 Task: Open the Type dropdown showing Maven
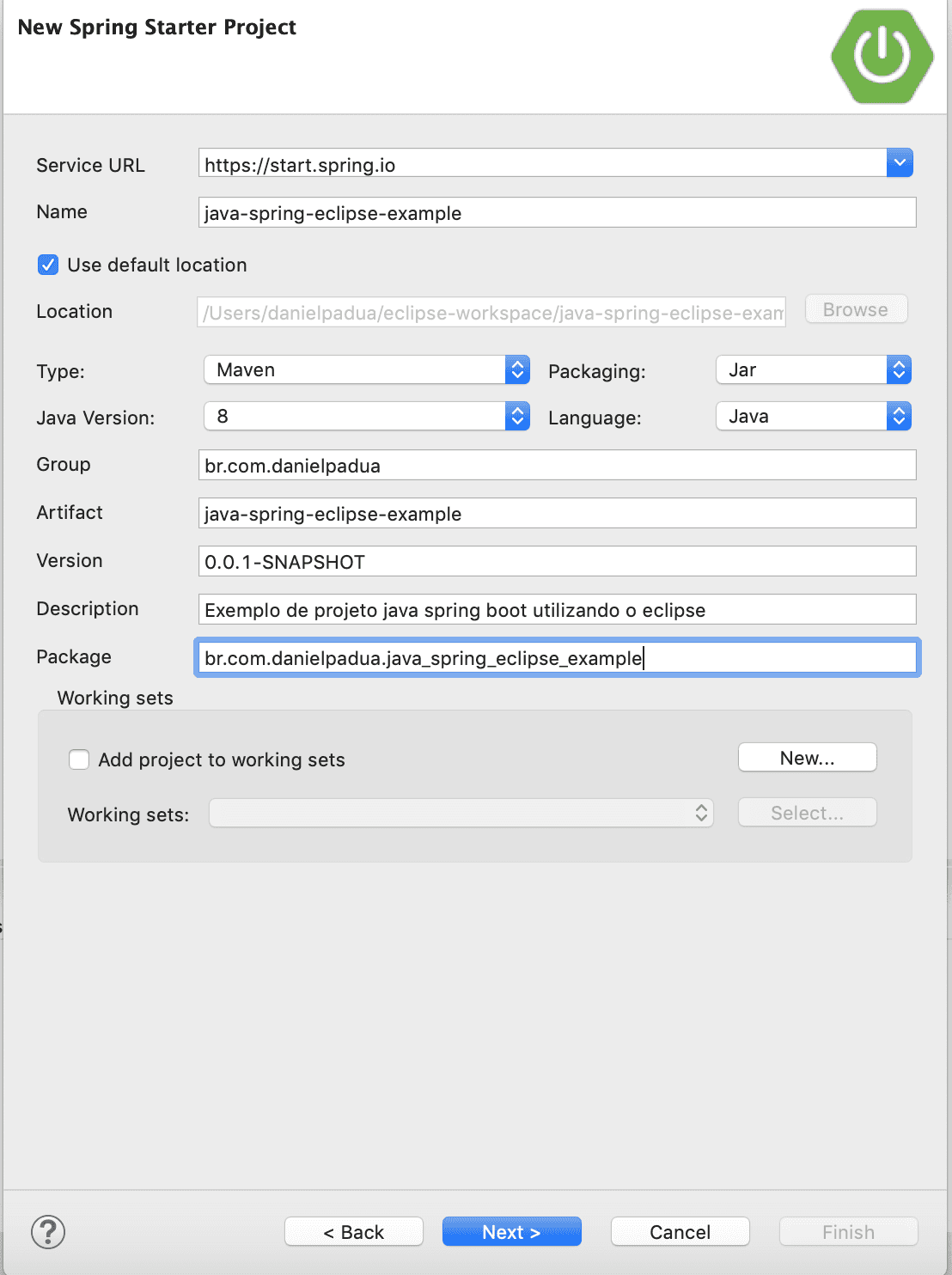point(361,369)
